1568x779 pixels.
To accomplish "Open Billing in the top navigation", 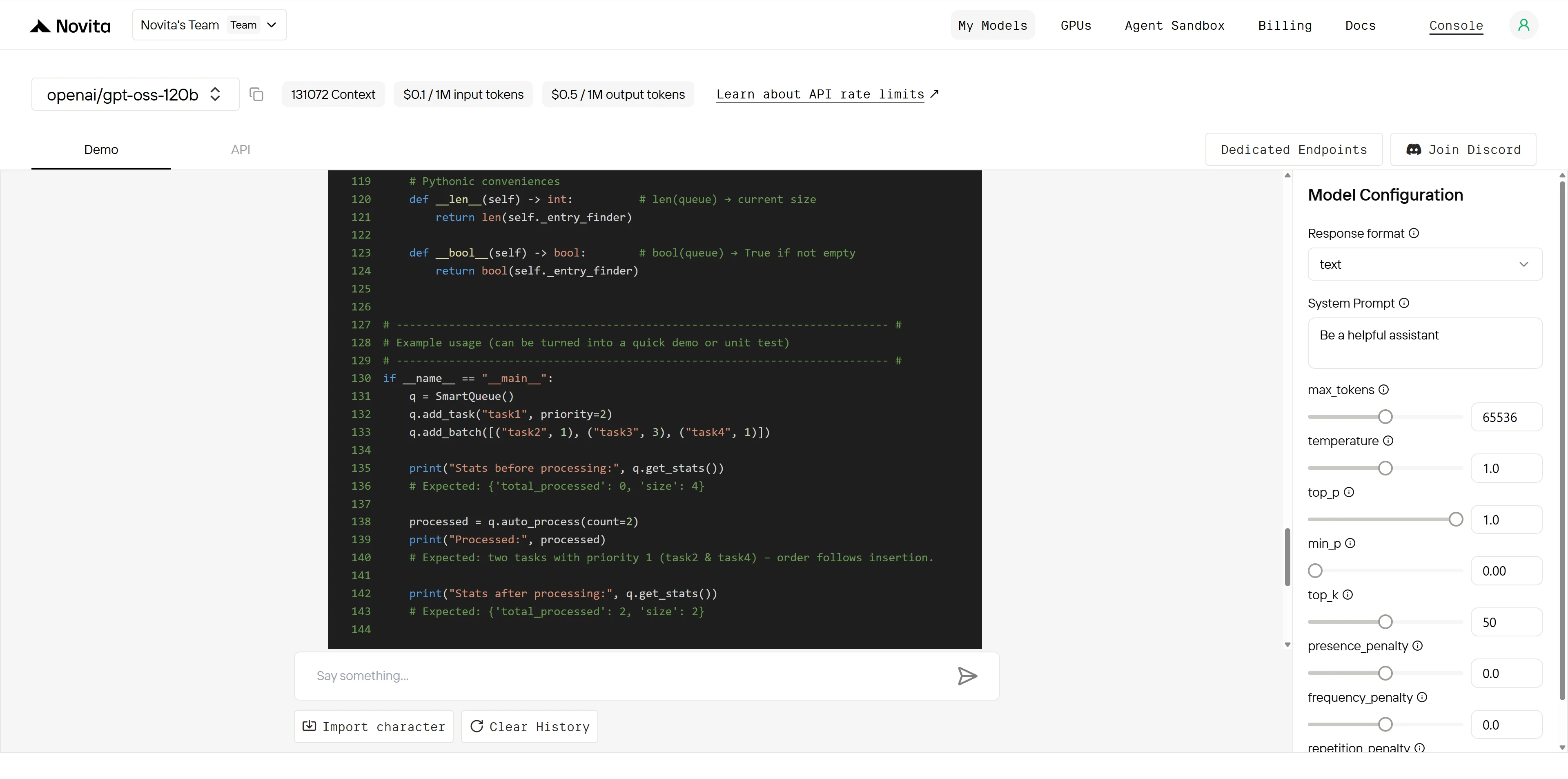I will [x=1285, y=26].
